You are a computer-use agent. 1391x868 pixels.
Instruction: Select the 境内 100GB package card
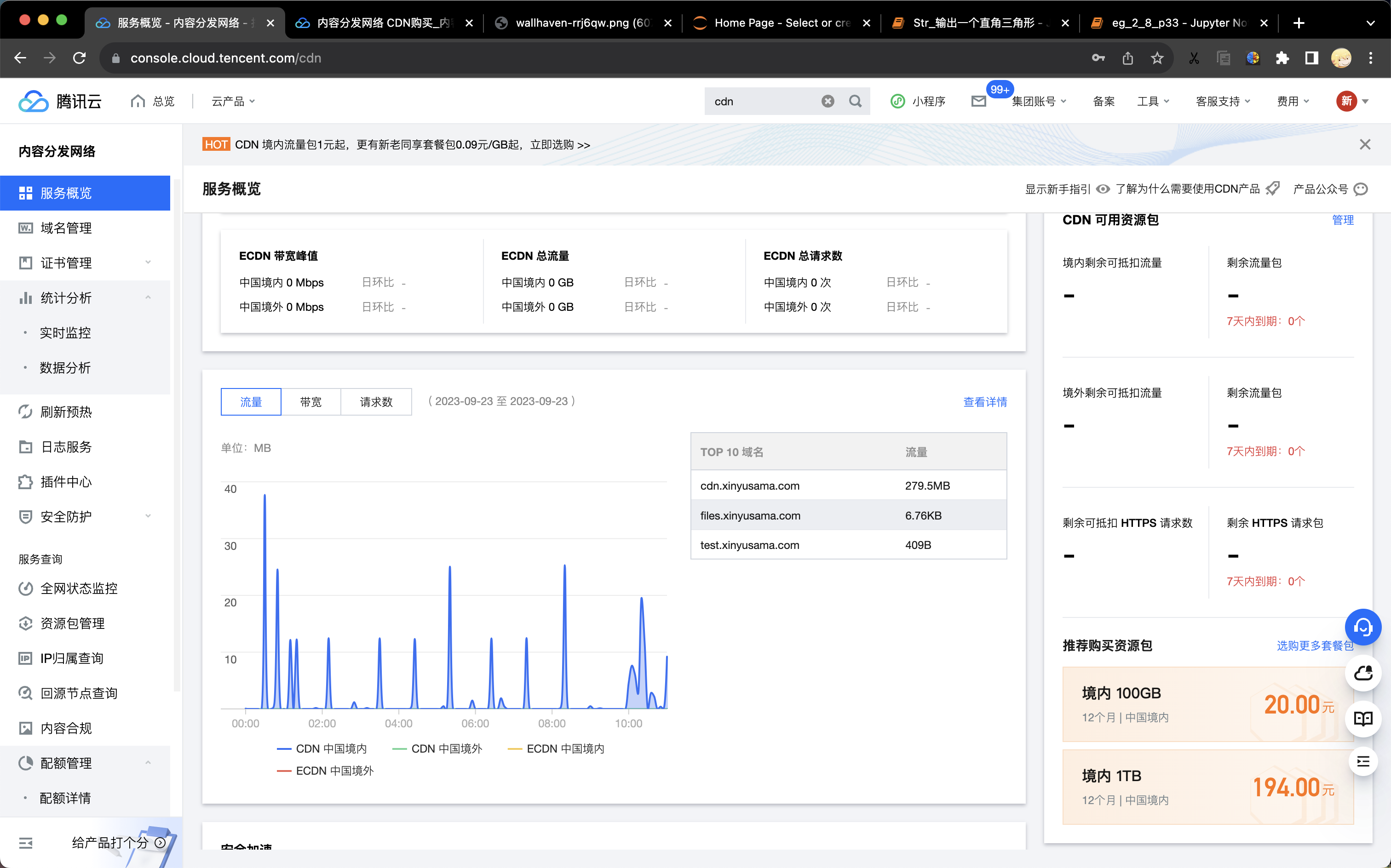click(1208, 704)
